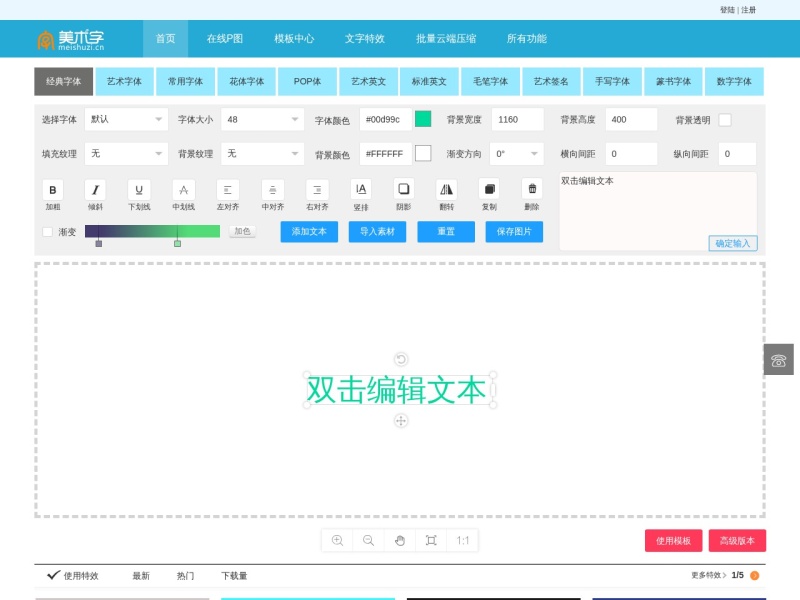
Task: Align text right (右对齐)
Action: pos(317,190)
